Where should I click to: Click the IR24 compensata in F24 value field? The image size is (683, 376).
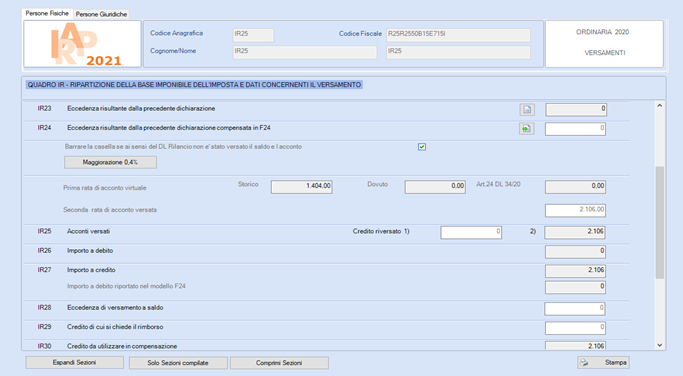point(575,129)
